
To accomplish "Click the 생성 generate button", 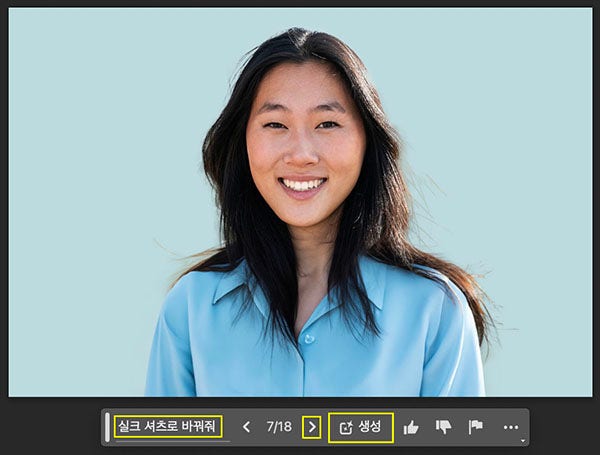I will click(x=361, y=427).
